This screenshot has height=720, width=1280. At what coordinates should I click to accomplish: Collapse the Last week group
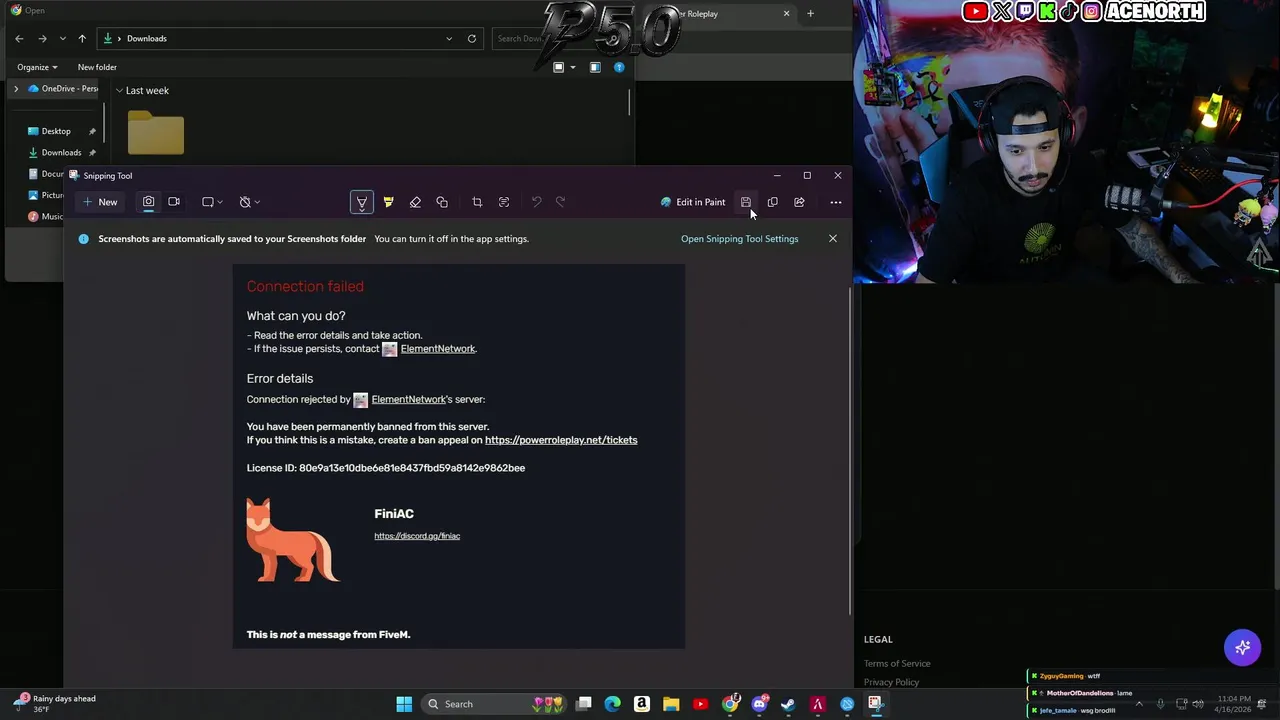(x=120, y=90)
